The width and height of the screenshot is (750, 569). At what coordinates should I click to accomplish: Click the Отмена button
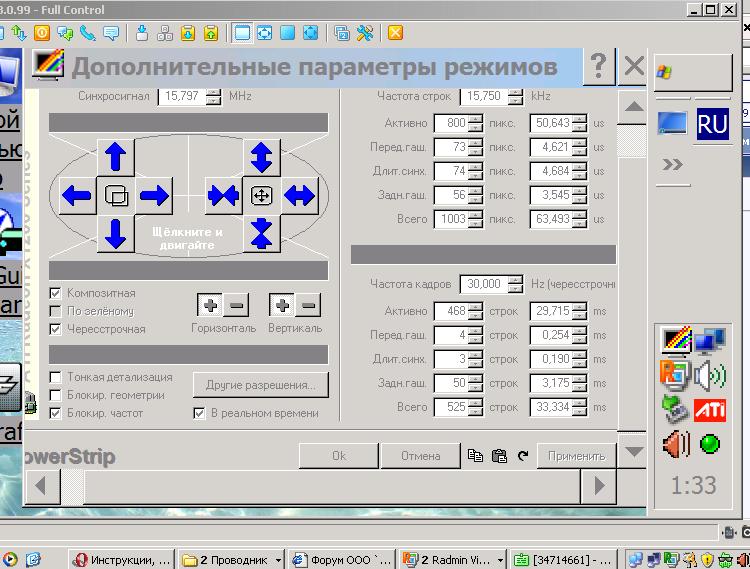tap(420, 456)
